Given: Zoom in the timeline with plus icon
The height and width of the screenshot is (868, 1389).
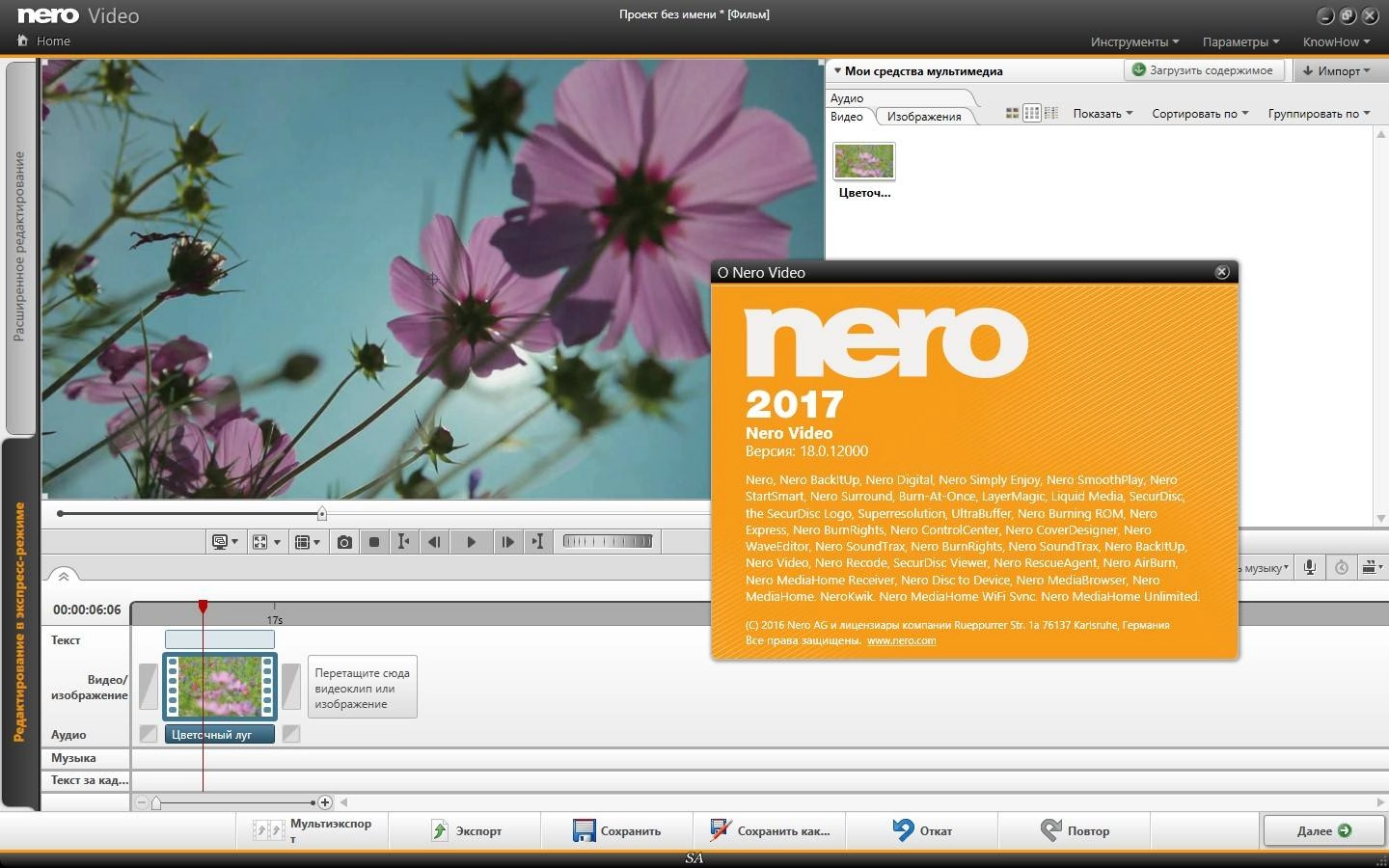Looking at the screenshot, I should point(325,802).
